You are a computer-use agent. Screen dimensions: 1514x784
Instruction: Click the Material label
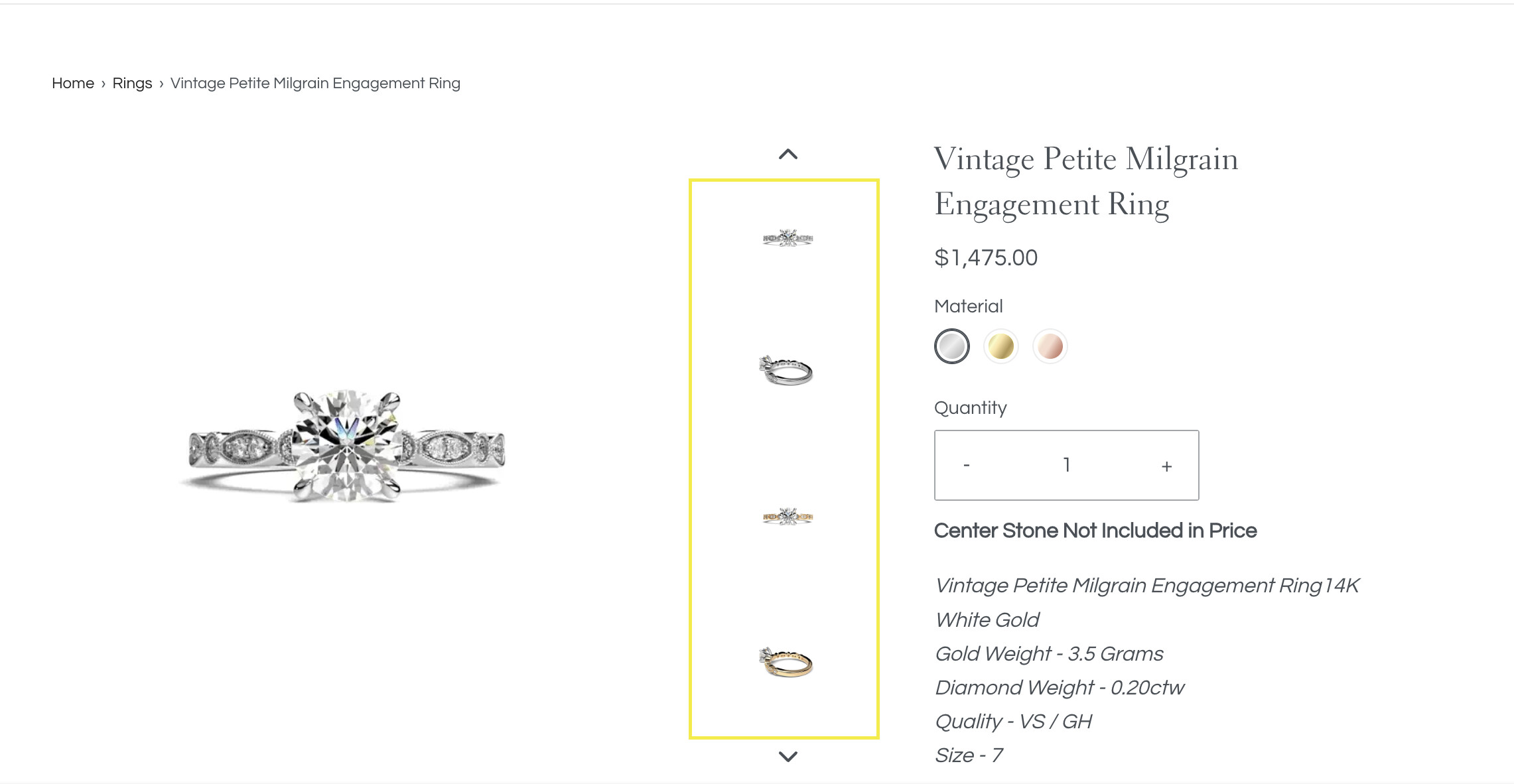[968, 306]
